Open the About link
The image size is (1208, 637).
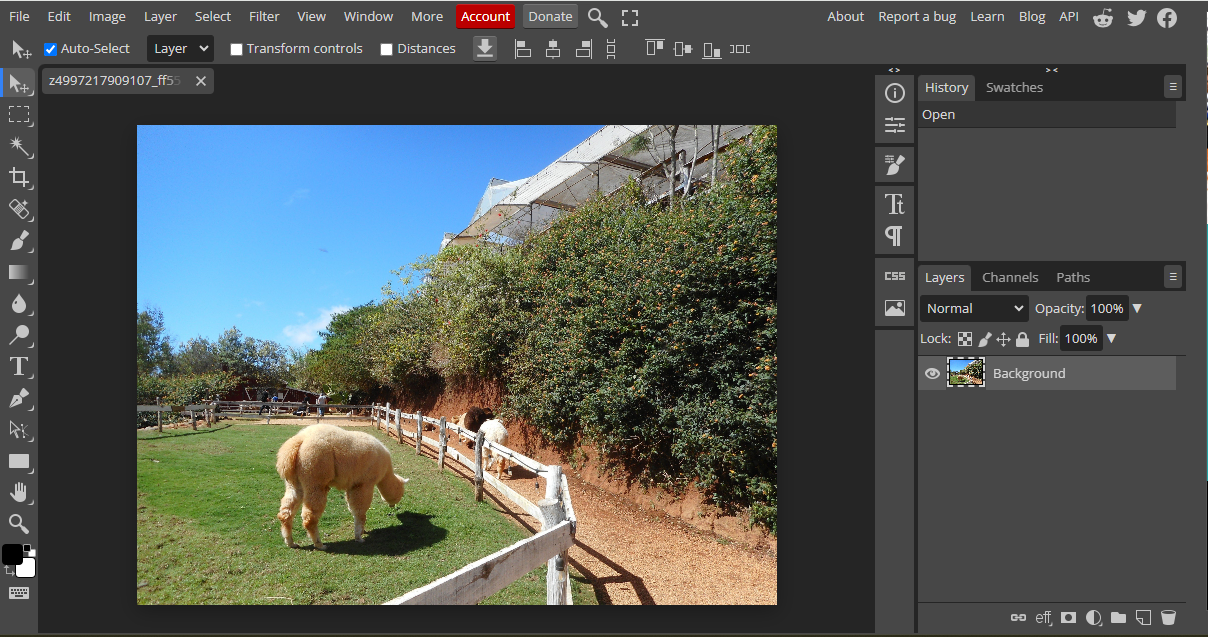[x=845, y=16]
